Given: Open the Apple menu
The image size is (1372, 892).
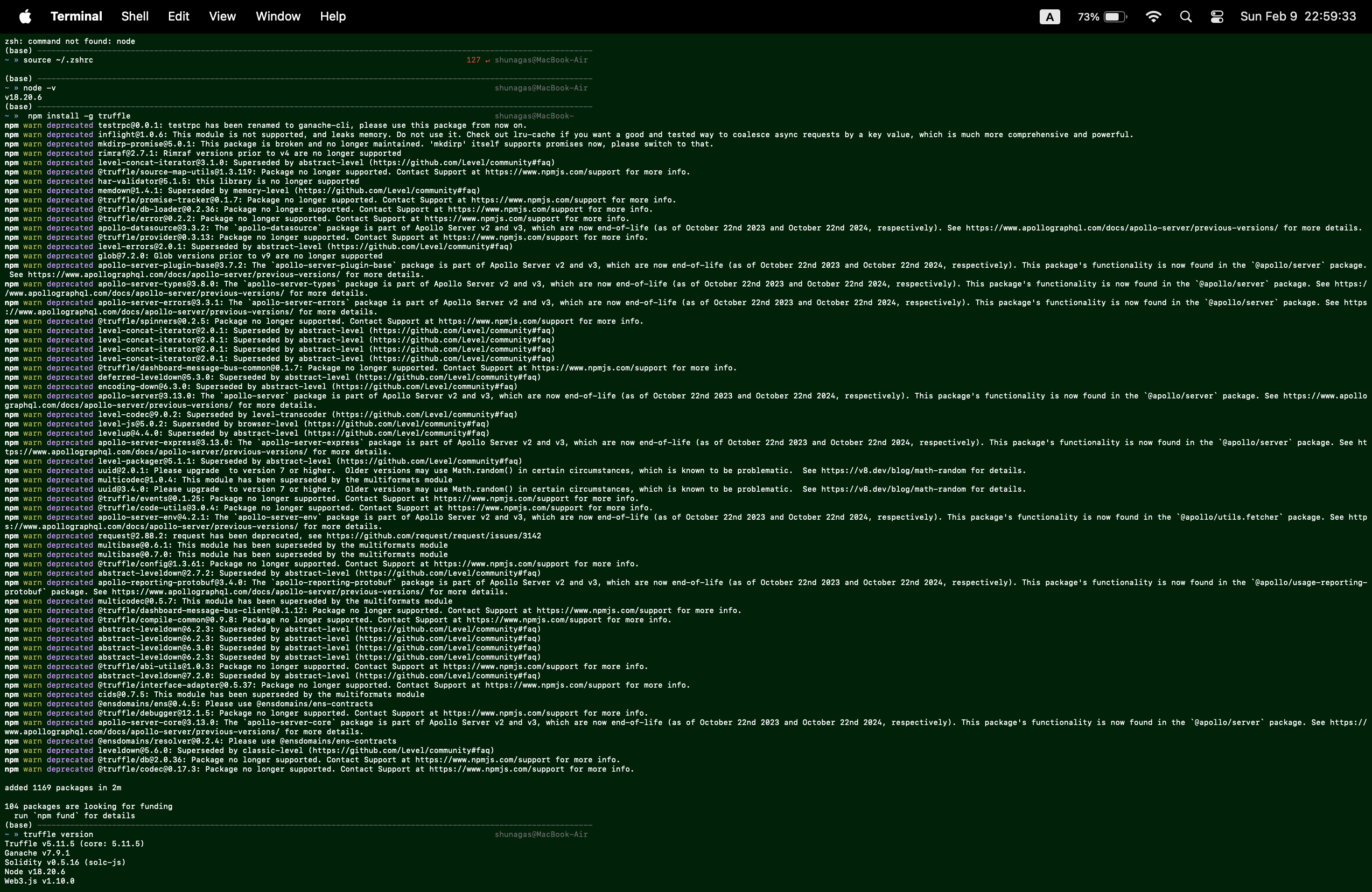Looking at the screenshot, I should [25, 16].
